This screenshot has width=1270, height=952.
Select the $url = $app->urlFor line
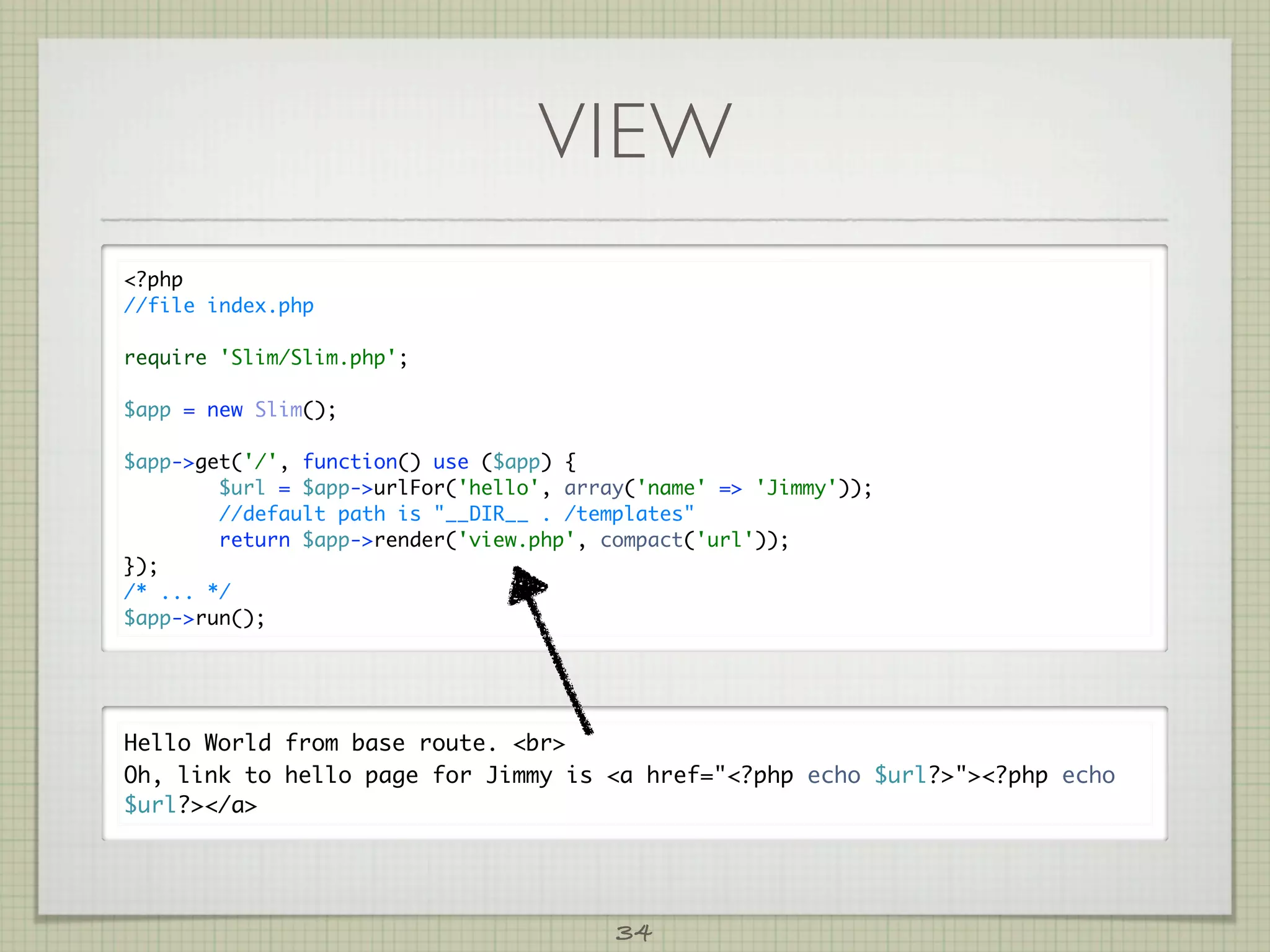(545, 488)
